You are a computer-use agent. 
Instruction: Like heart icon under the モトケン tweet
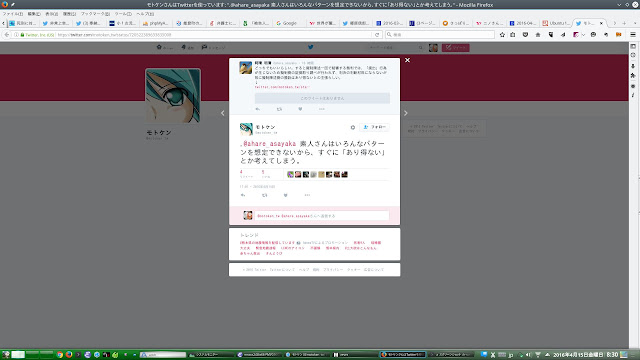pyautogui.click(x=285, y=195)
